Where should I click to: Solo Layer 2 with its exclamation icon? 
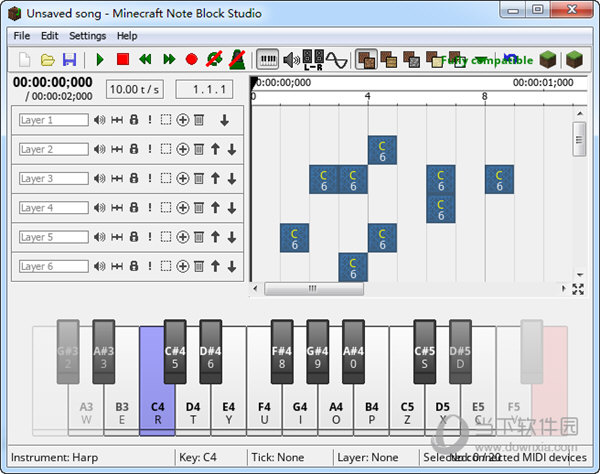pyautogui.click(x=150, y=149)
